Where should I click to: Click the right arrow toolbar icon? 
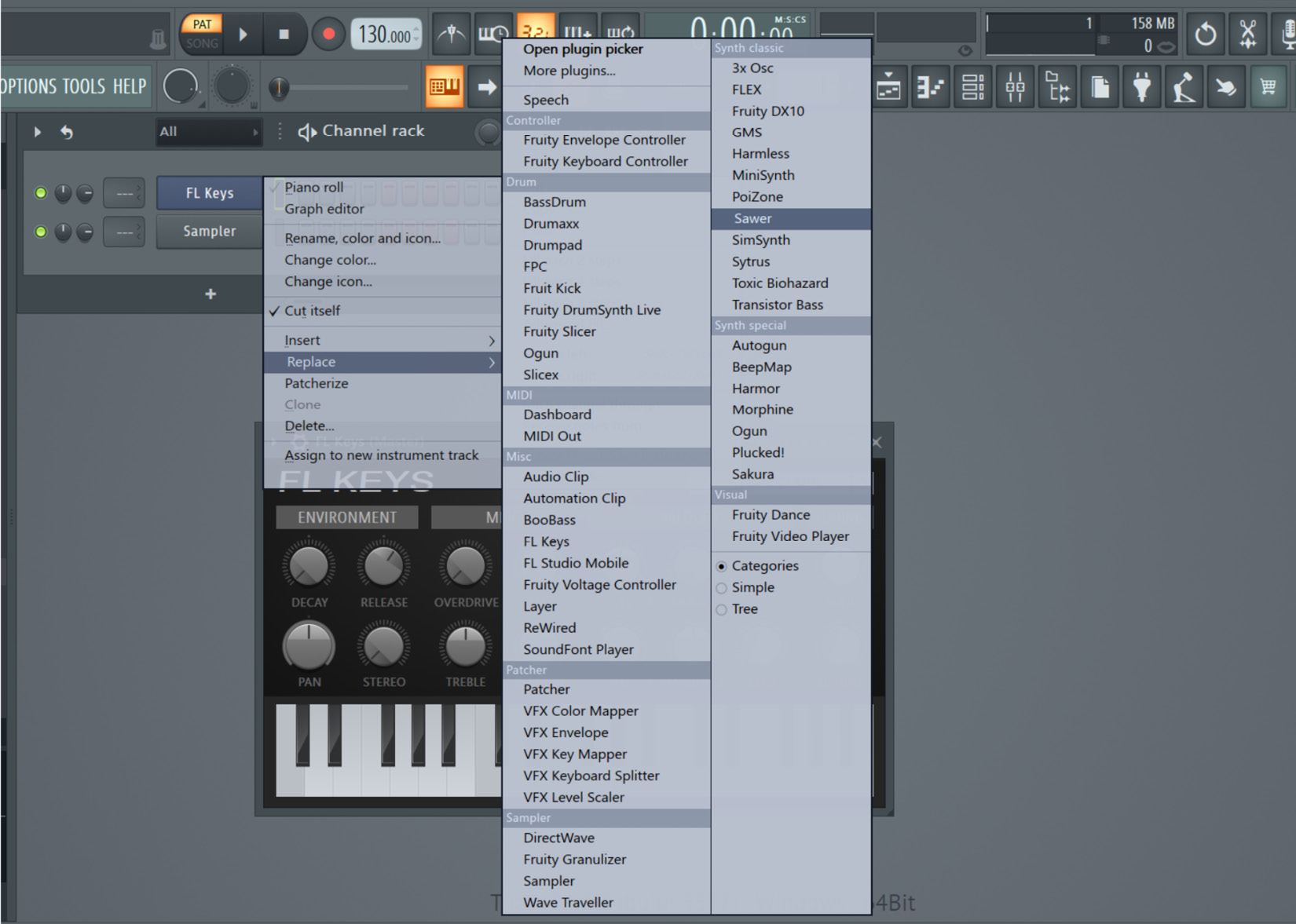(486, 86)
